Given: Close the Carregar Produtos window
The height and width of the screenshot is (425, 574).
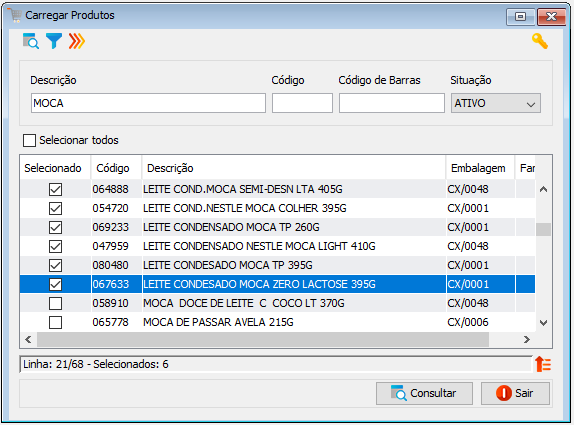Looking at the screenshot, I should coord(551,16).
